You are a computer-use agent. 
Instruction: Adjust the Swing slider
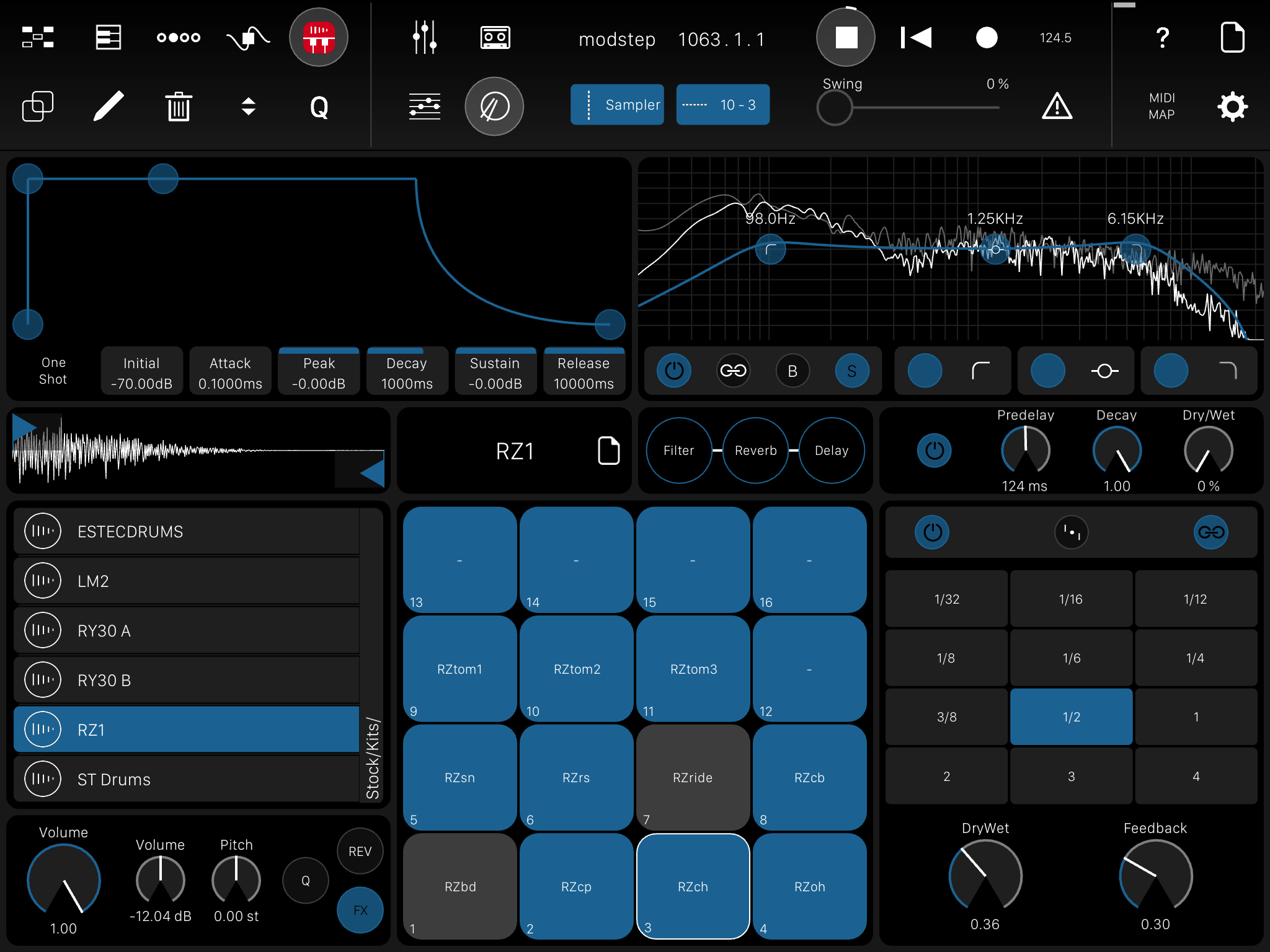pyautogui.click(x=834, y=108)
